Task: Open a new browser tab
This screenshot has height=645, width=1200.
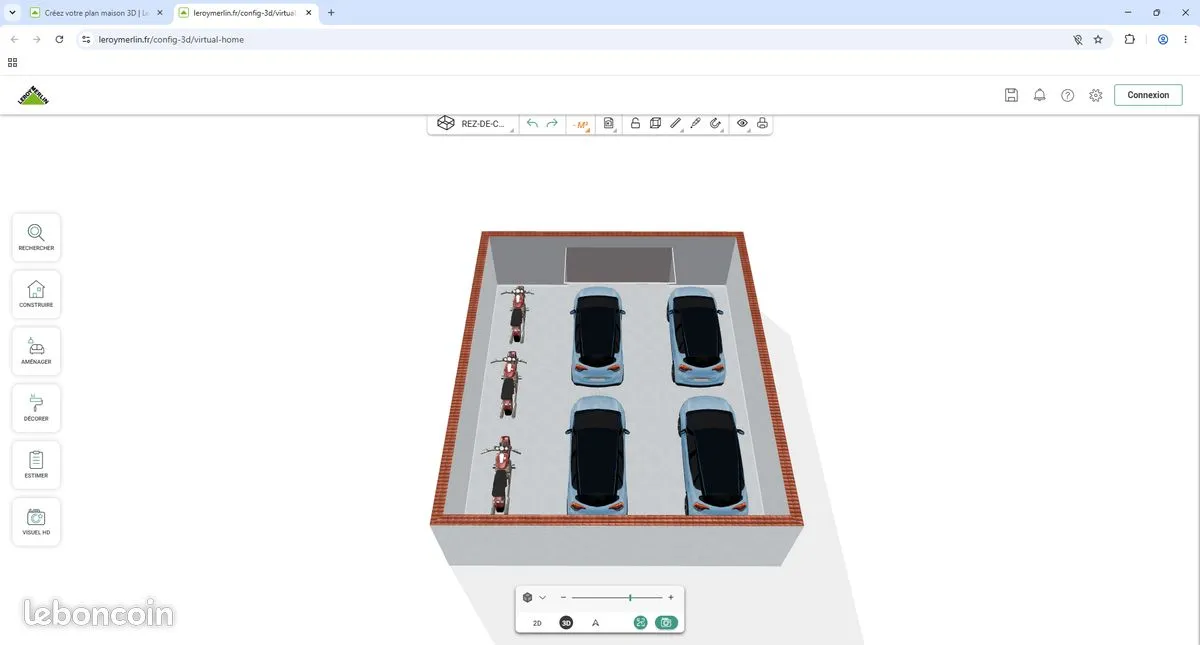Action: 331,13
